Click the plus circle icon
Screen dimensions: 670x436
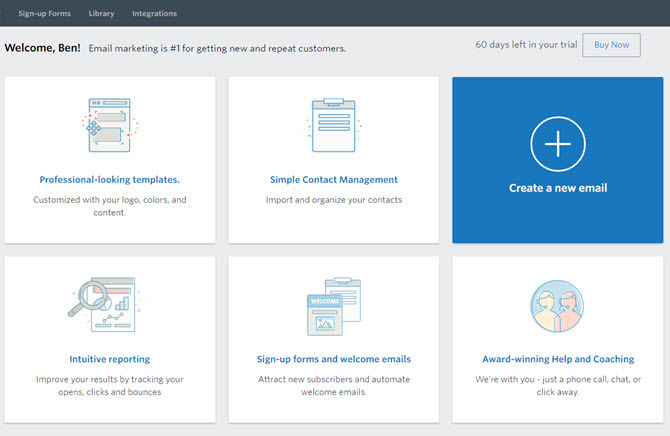pos(558,144)
